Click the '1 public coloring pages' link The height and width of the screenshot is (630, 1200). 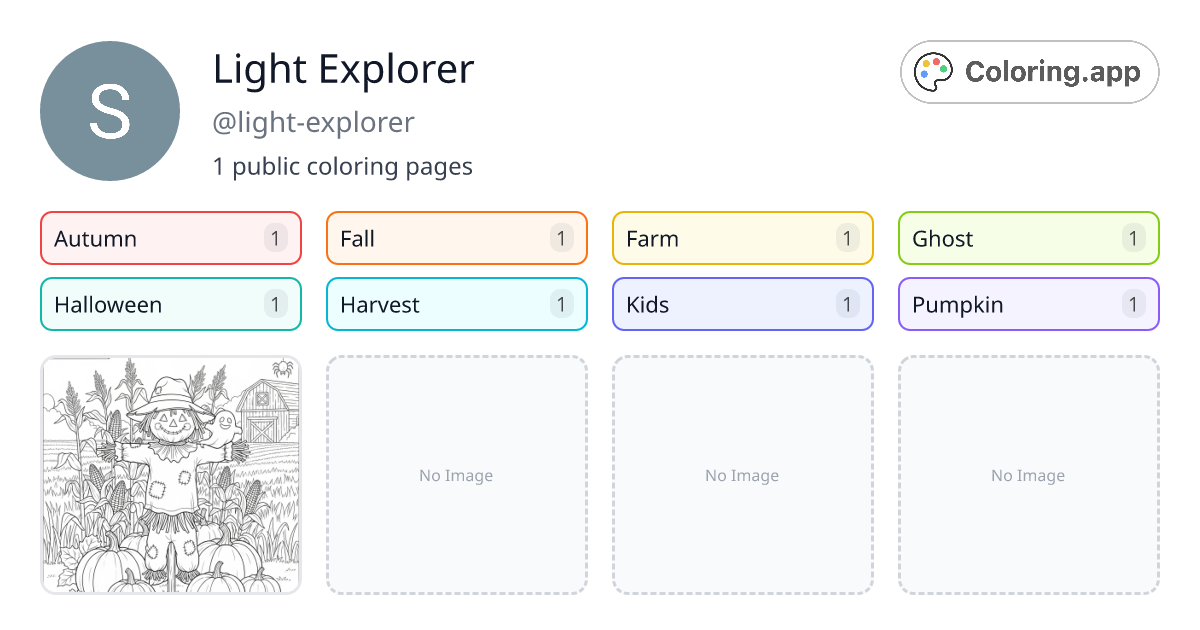pos(343,166)
